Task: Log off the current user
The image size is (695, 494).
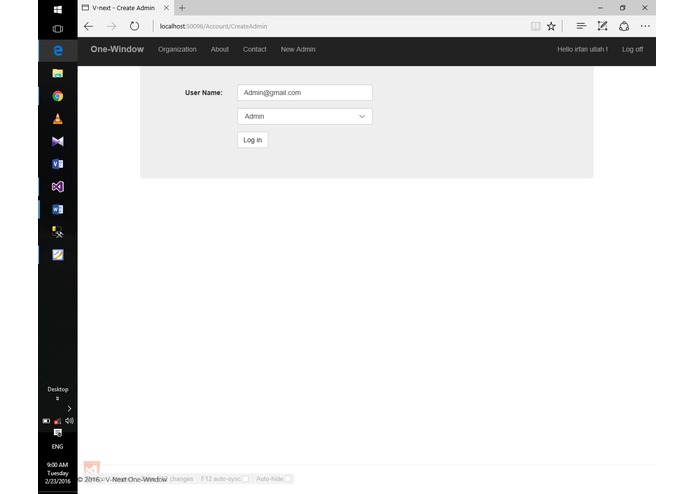Action: click(x=633, y=49)
